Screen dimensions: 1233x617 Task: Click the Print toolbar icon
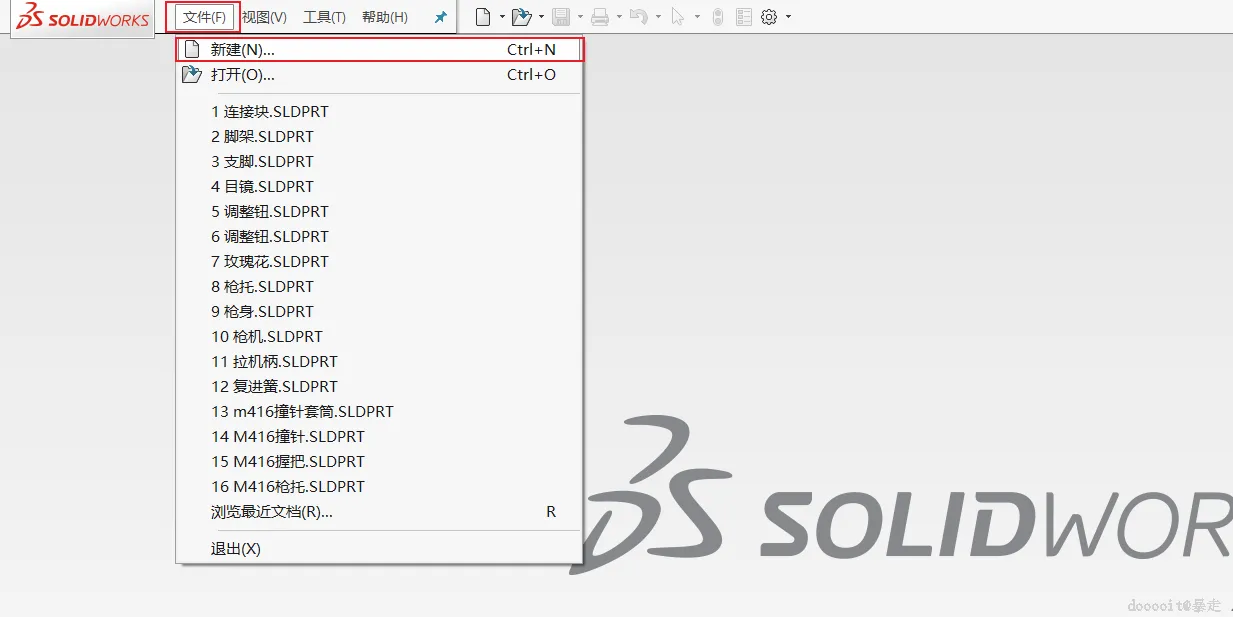600,17
